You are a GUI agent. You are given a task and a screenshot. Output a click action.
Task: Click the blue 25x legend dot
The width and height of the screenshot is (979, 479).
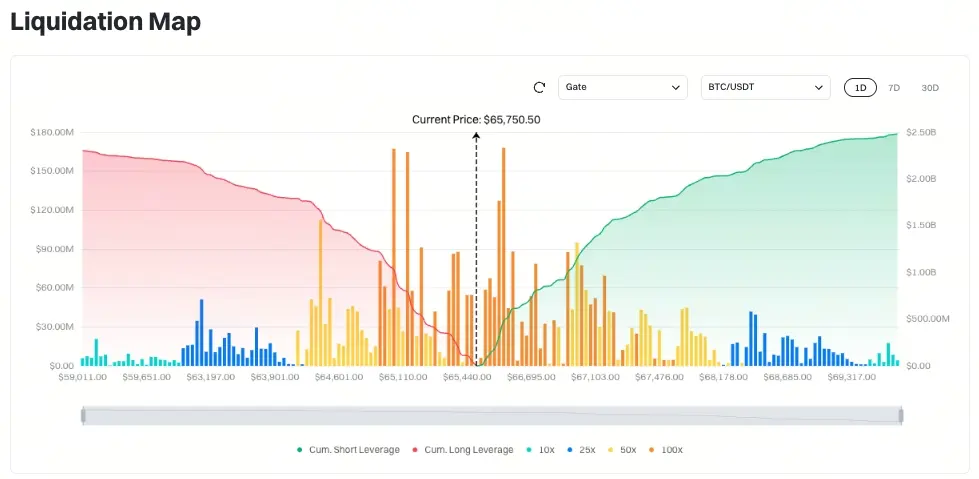[x=569, y=450]
